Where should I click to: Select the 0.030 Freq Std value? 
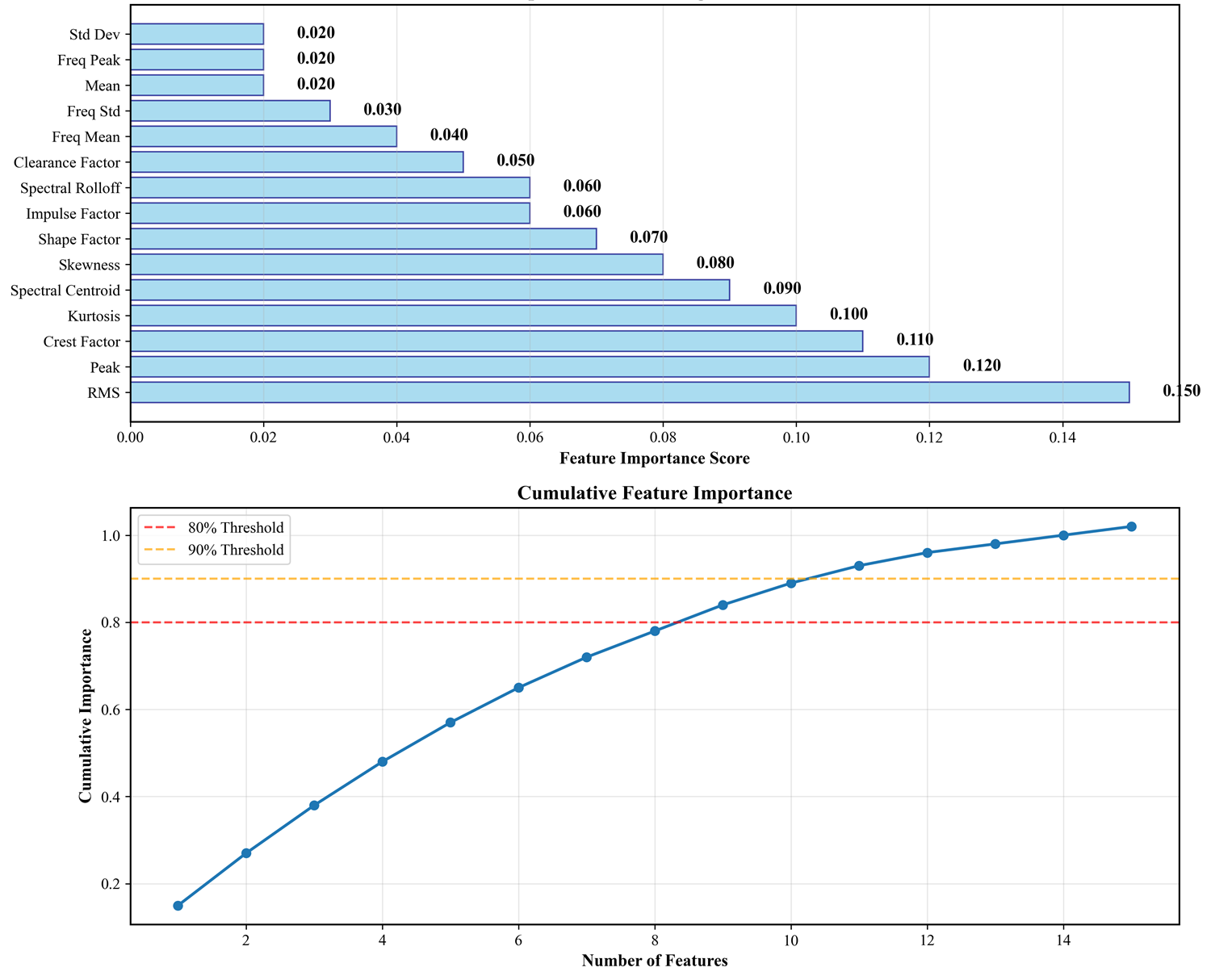(x=383, y=110)
